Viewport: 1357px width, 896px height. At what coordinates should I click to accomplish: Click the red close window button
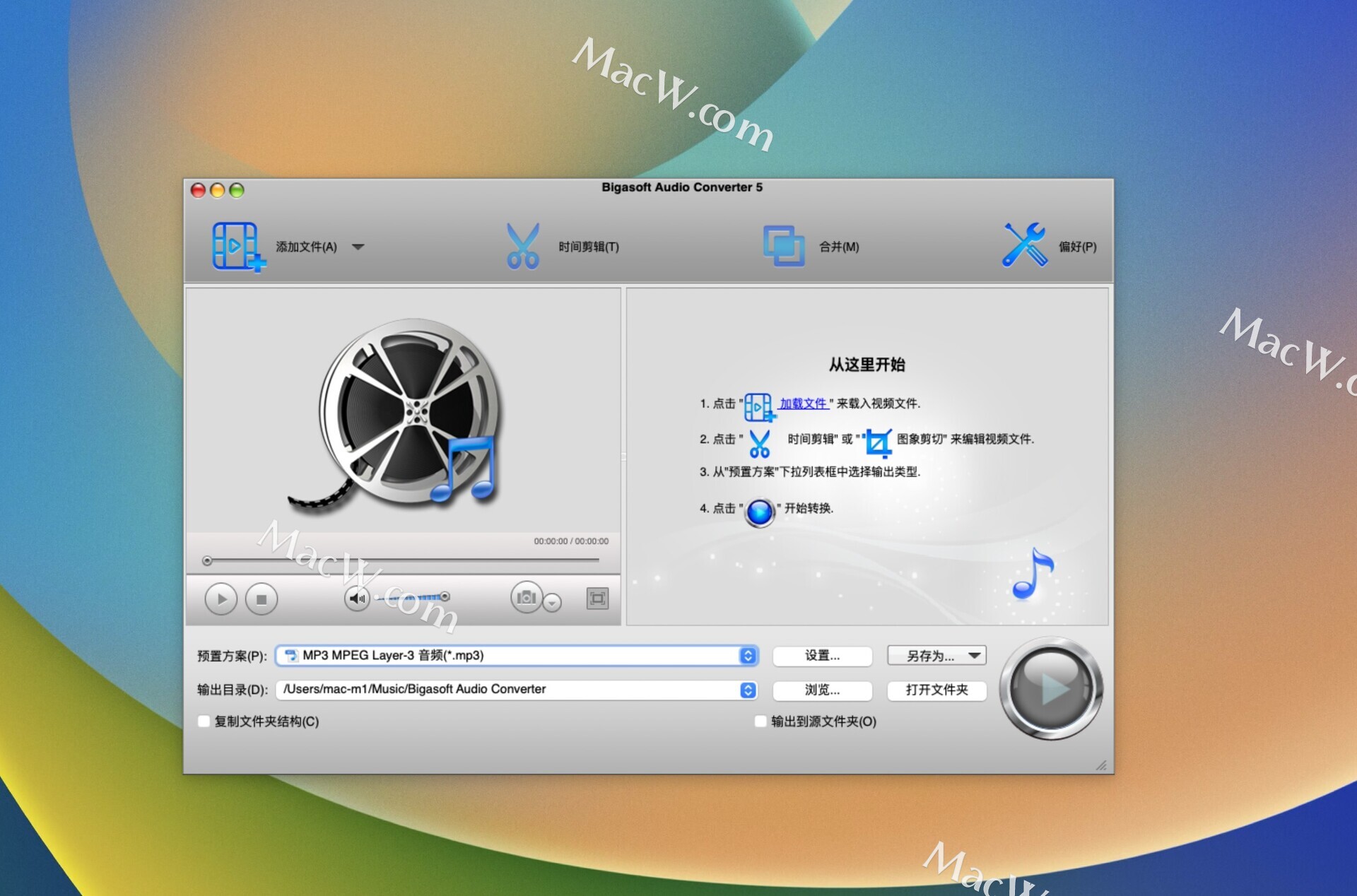tap(198, 190)
